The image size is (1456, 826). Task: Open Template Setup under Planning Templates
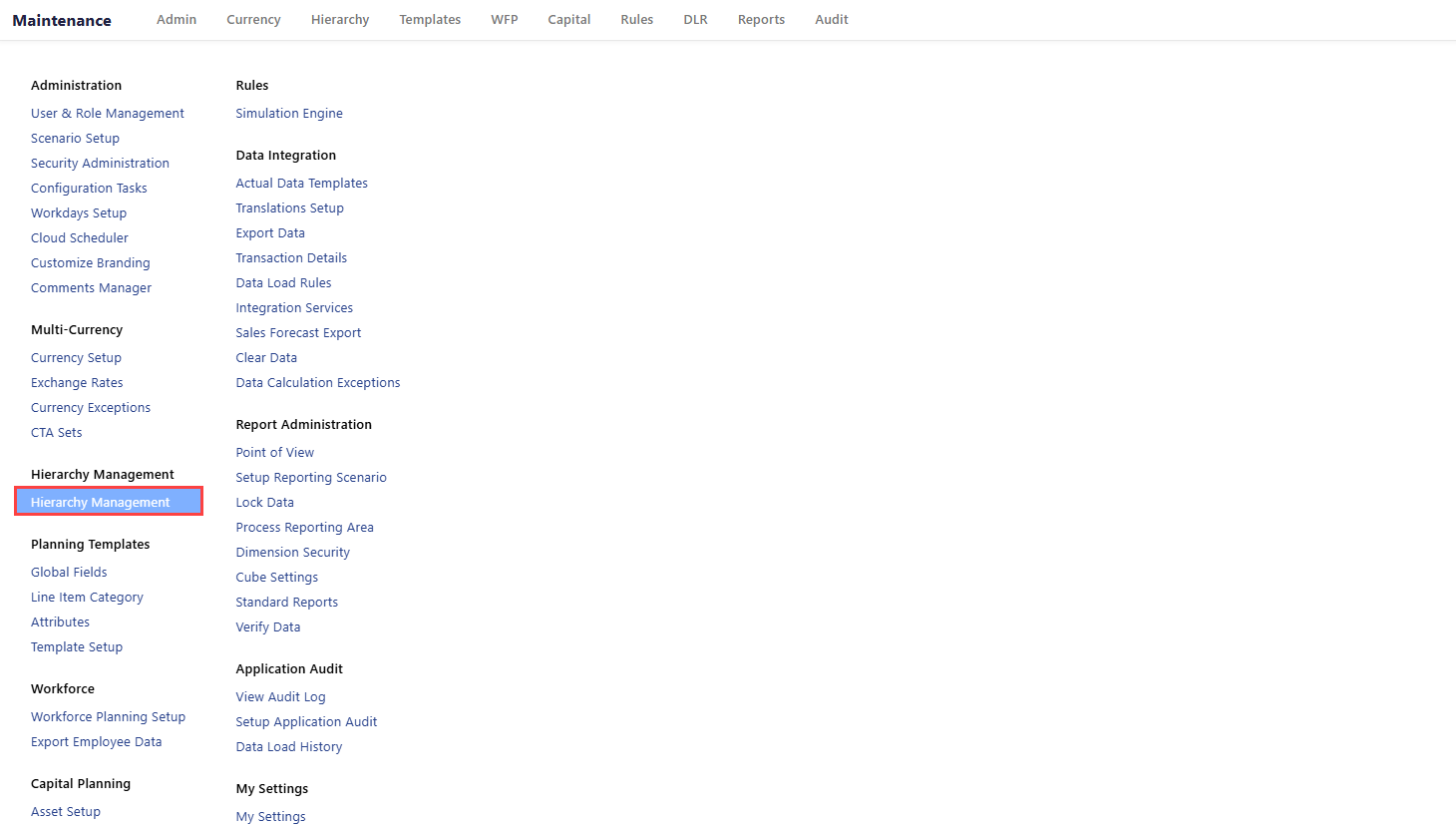click(x=77, y=646)
